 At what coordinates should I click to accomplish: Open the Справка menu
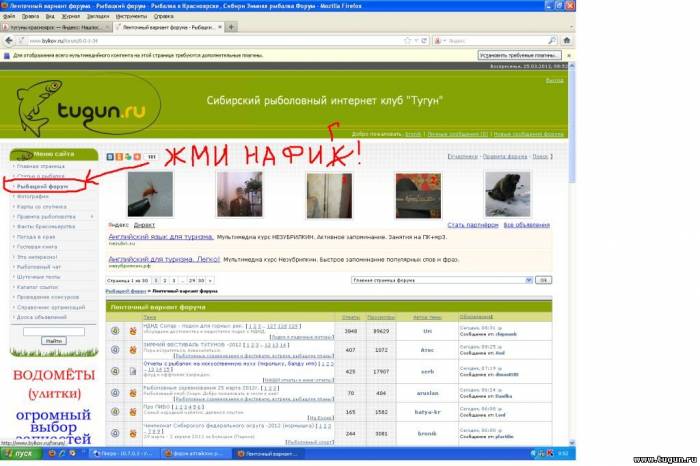click(x=163, y=16)
